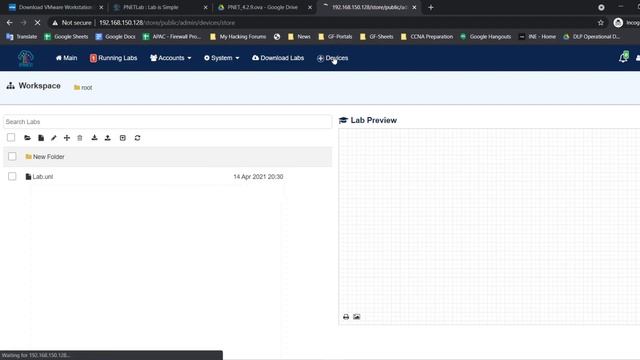Switch to PNET_4.2.9.ova Google Drive tab
Viewport: 640px width, 360px height.
[262, 7]
